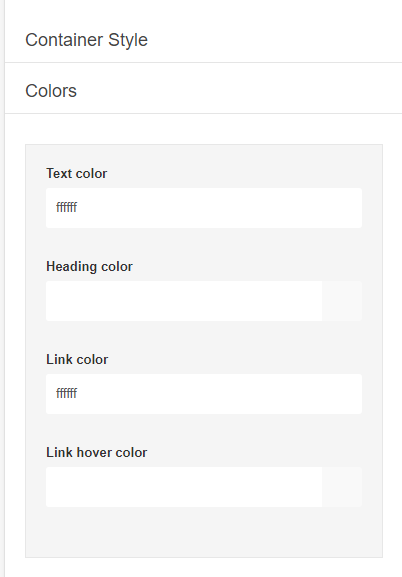
Task: Open the white swatch of Link color
Action: pos(342,394)
